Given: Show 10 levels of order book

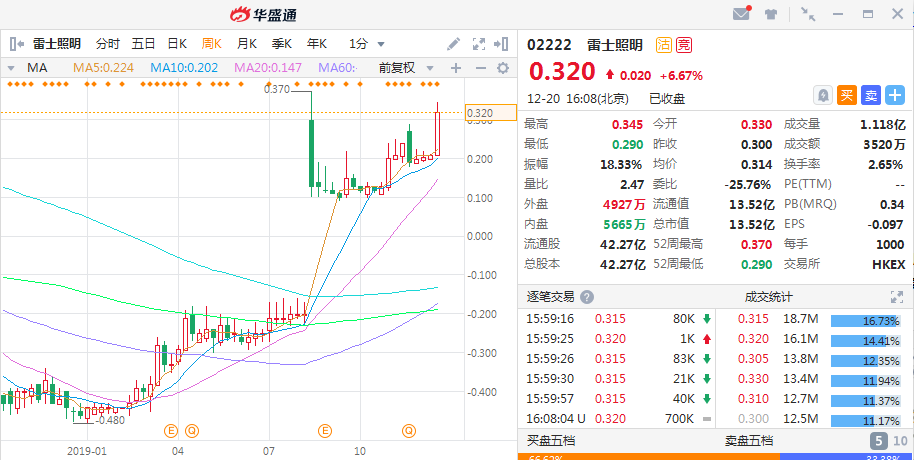Looking at the screenshot, I should click(x=900, y=441).
